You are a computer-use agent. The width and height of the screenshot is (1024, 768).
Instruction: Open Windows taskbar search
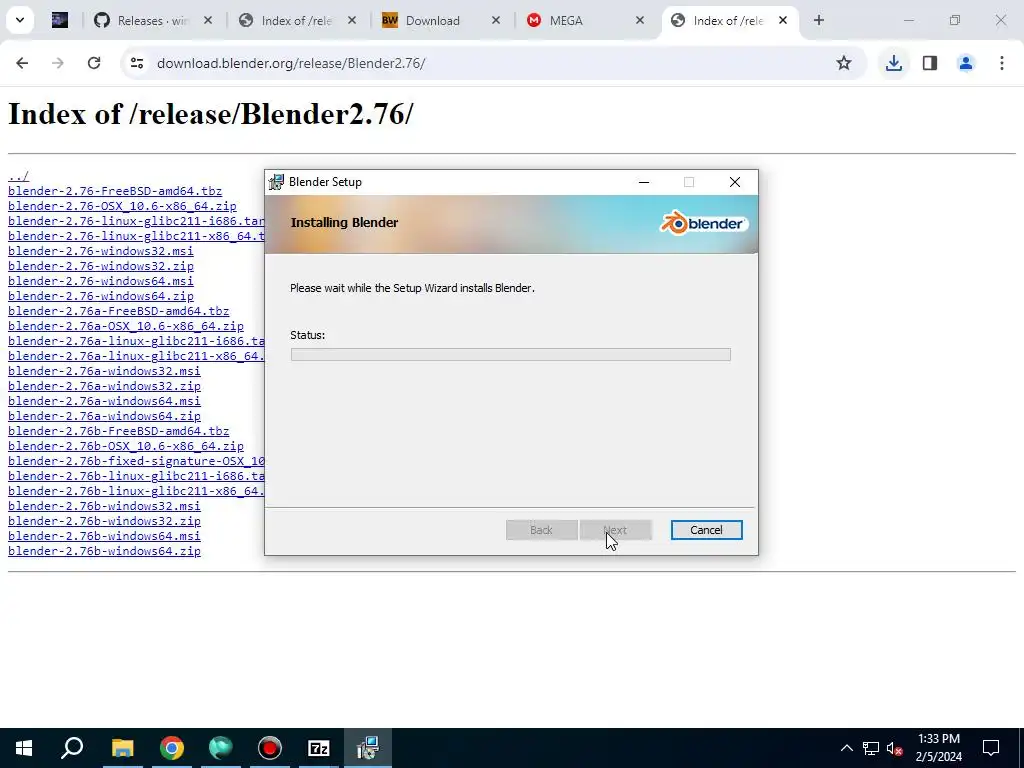[72, 748]
